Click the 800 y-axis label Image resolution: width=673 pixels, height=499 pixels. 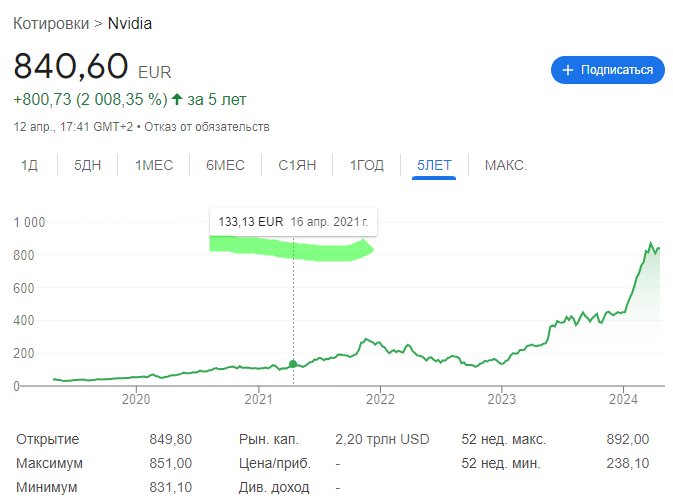tap(24, 255)
